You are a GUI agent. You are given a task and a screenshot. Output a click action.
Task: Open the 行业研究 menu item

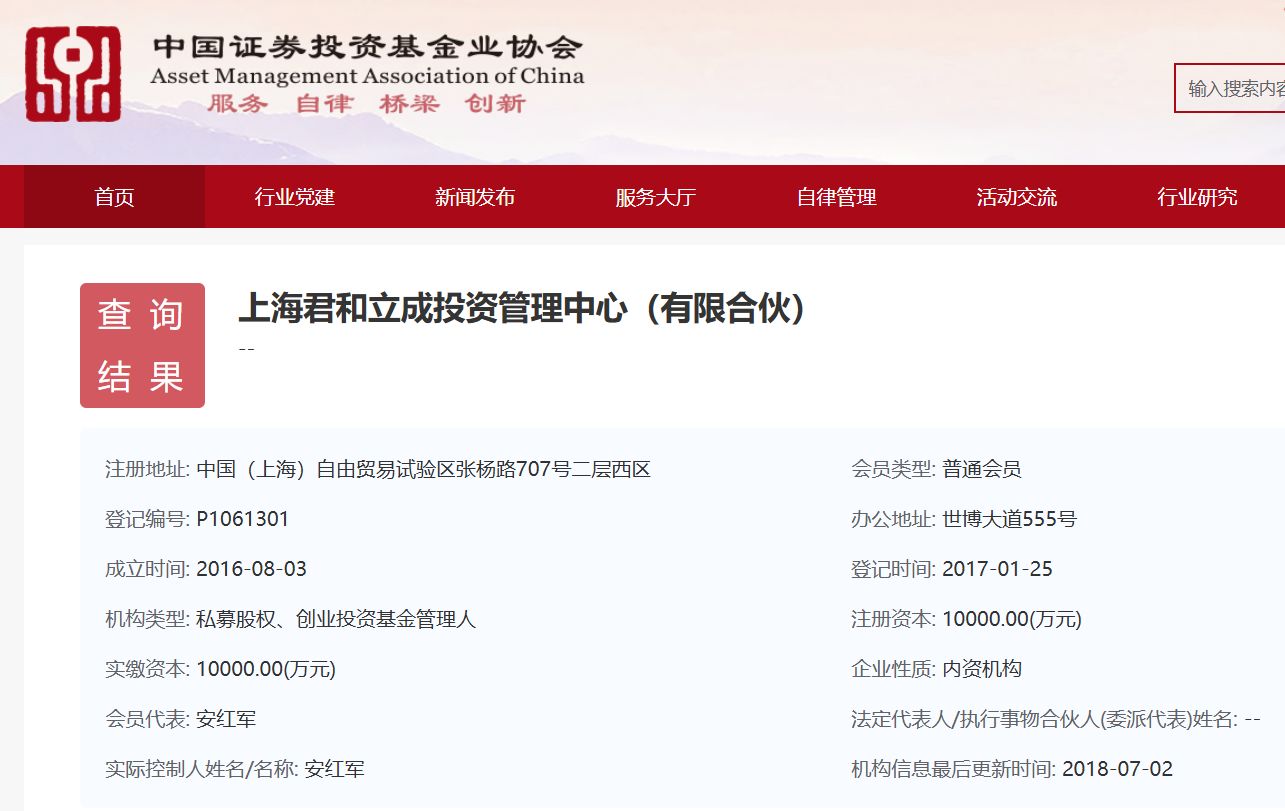[1197, 197]
